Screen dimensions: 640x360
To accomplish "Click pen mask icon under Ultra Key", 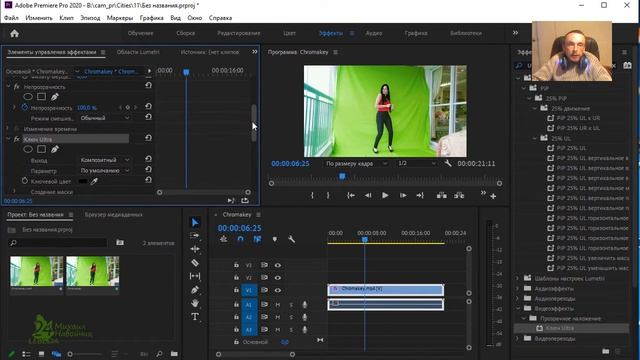I will pos(55,149).
